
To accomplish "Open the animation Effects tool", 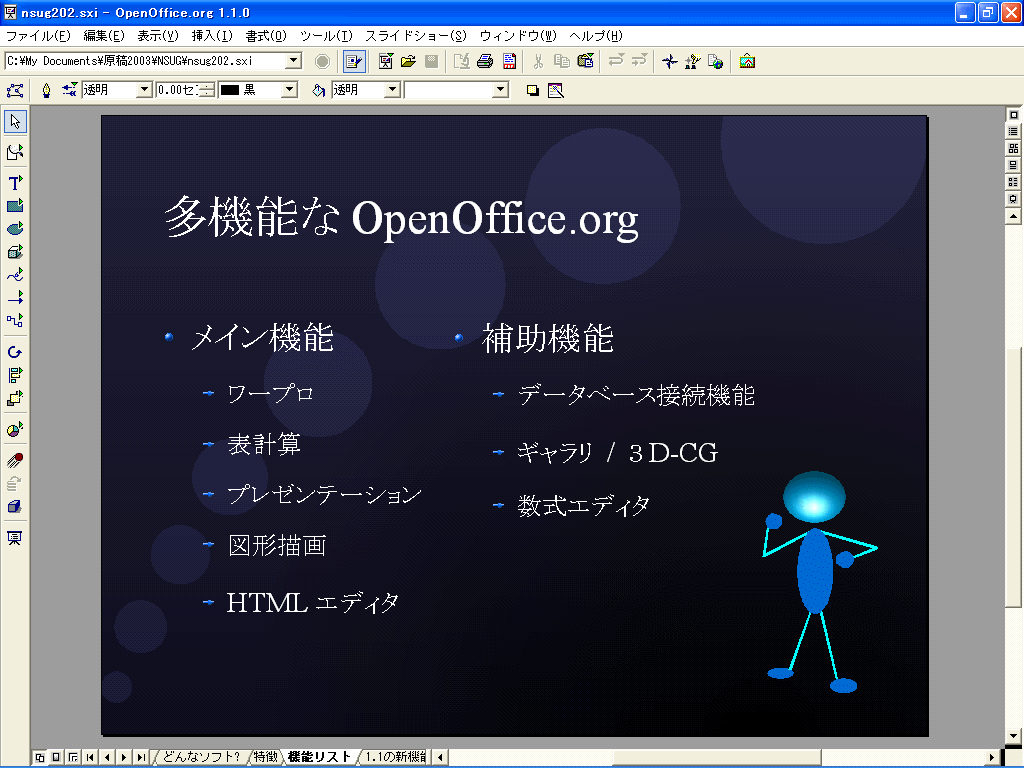I will [x=15, y=460].
